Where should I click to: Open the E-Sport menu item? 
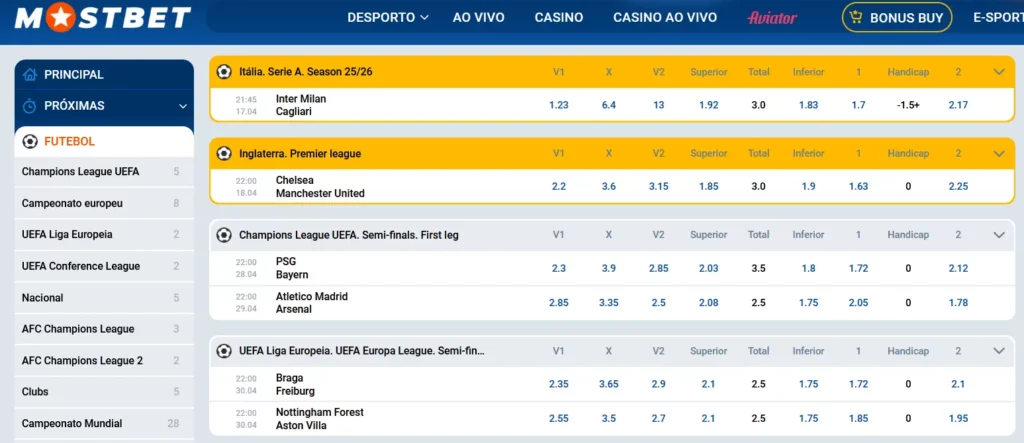coord(998,18)
